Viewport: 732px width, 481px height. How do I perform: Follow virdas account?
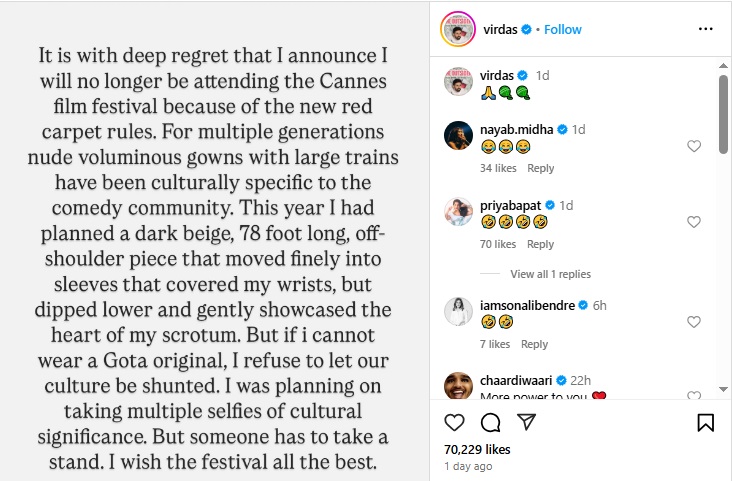click(562, 30)
